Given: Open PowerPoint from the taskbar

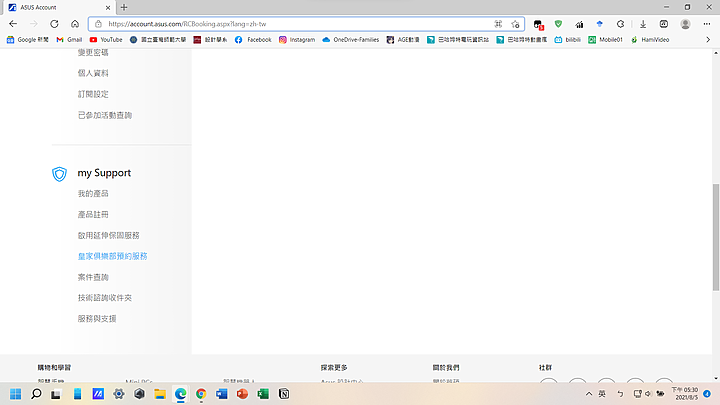Looking at the screenshot, I should 242,394.
